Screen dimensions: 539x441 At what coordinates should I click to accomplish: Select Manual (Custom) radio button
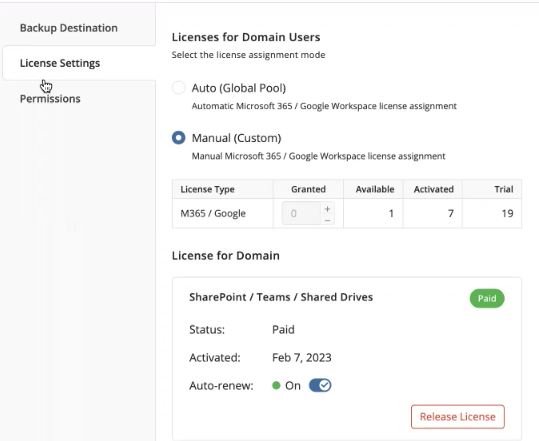point(179,138)
